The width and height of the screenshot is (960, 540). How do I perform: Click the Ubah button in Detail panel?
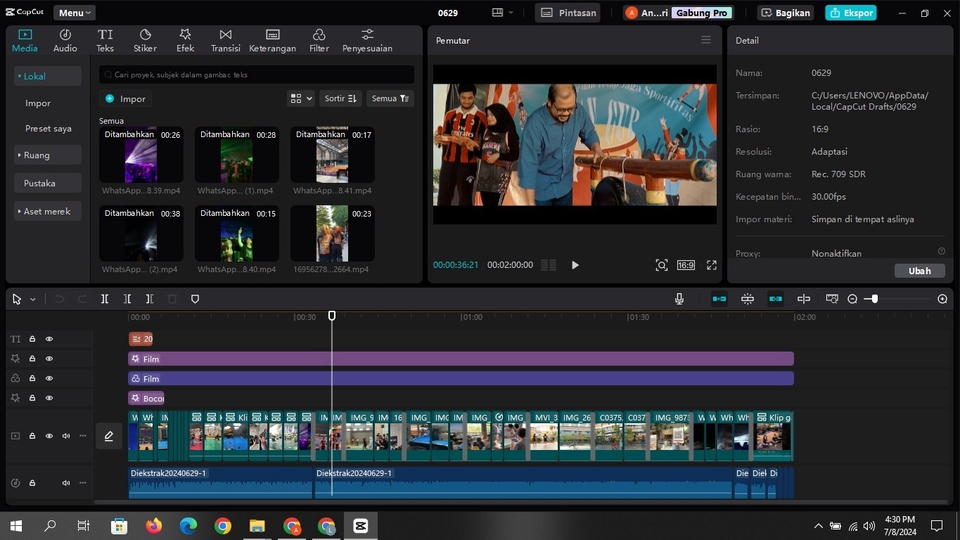(x=919, y=271)
